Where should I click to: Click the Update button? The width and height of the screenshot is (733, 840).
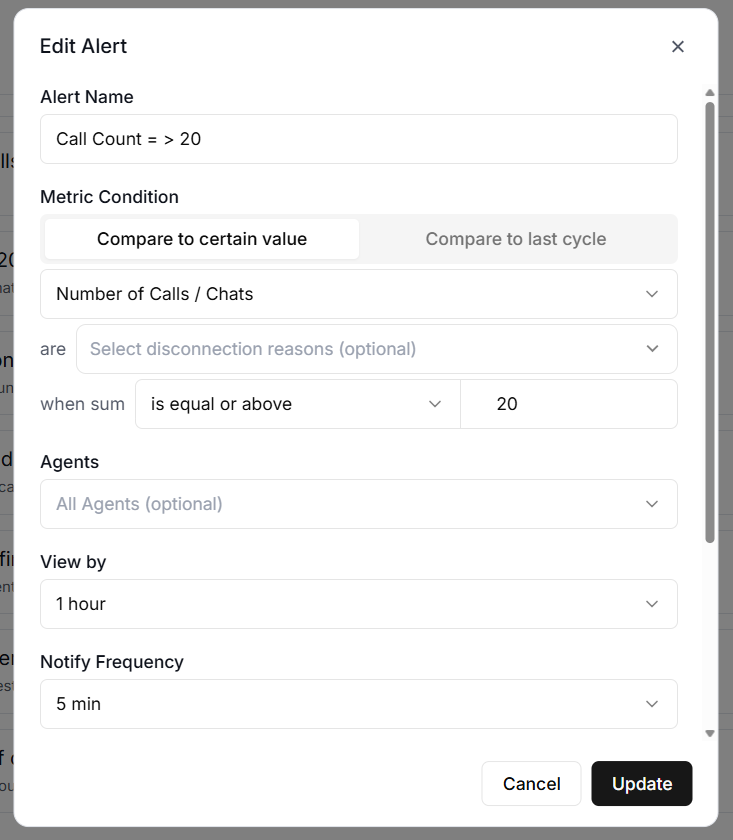(x=641, y=784)
